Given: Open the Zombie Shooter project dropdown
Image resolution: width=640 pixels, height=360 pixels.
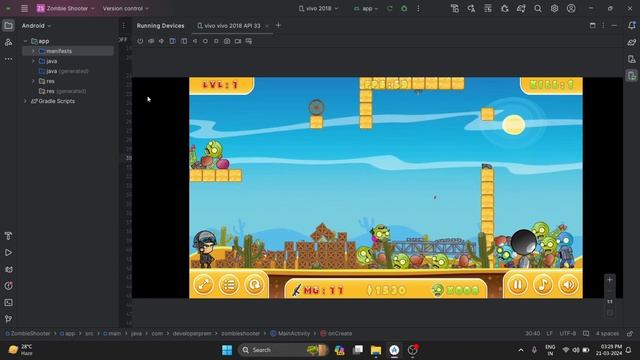Looking at the screenshot, I should 66,8.
